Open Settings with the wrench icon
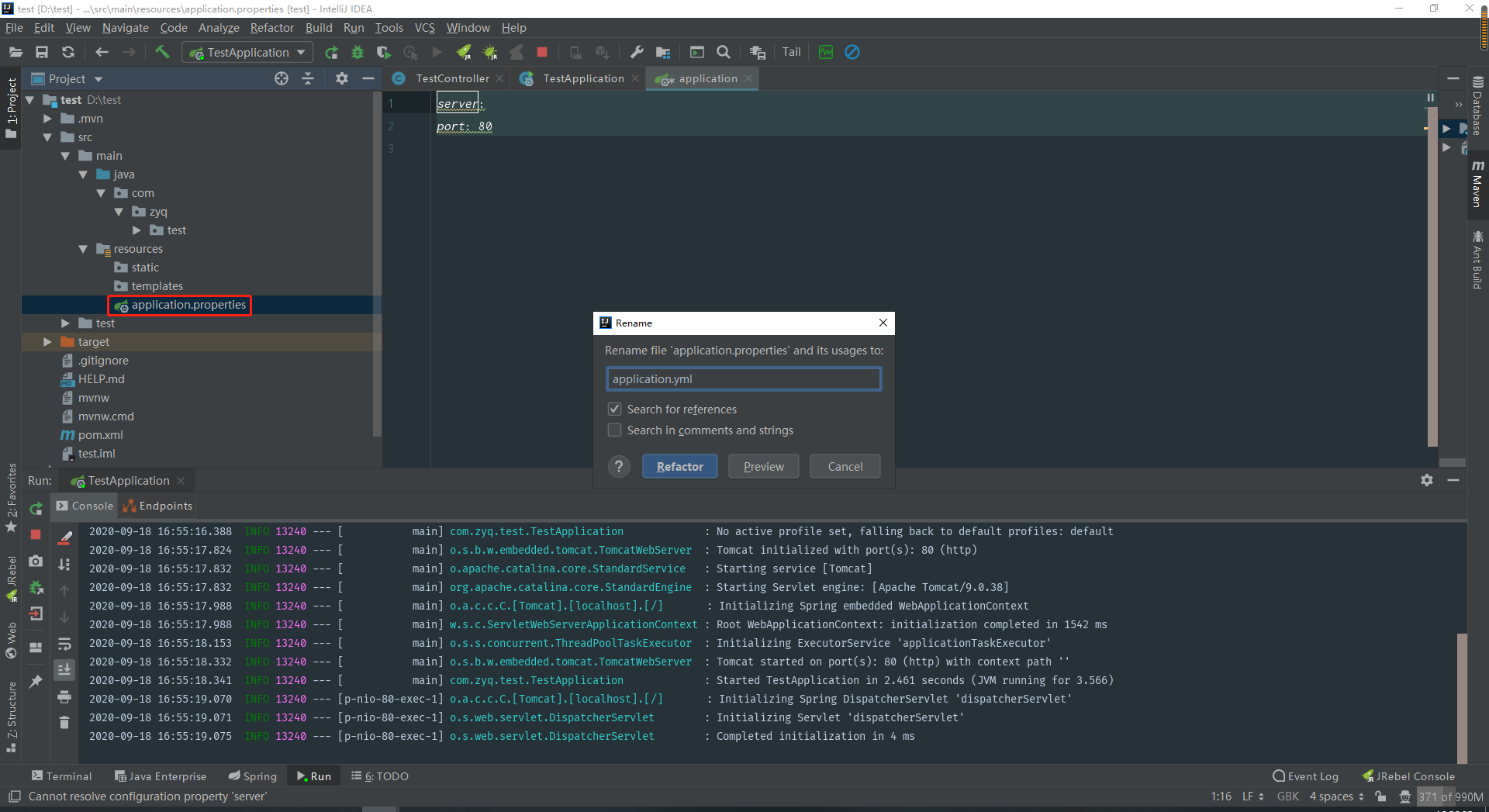1489x812 pixels. pos(637,52)
